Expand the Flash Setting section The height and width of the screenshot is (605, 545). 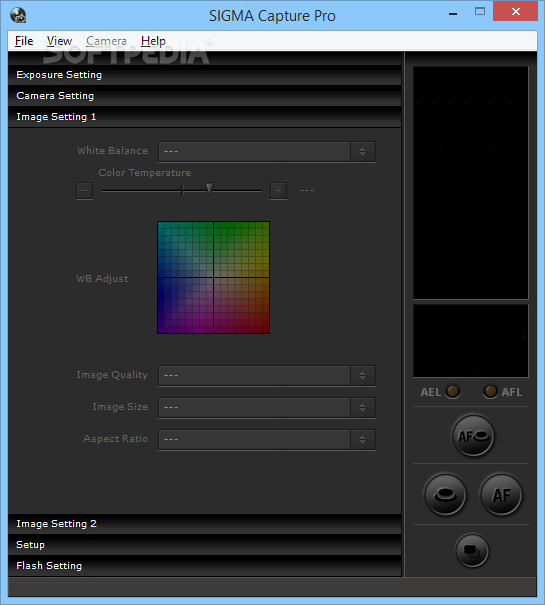tap(205, 565)
